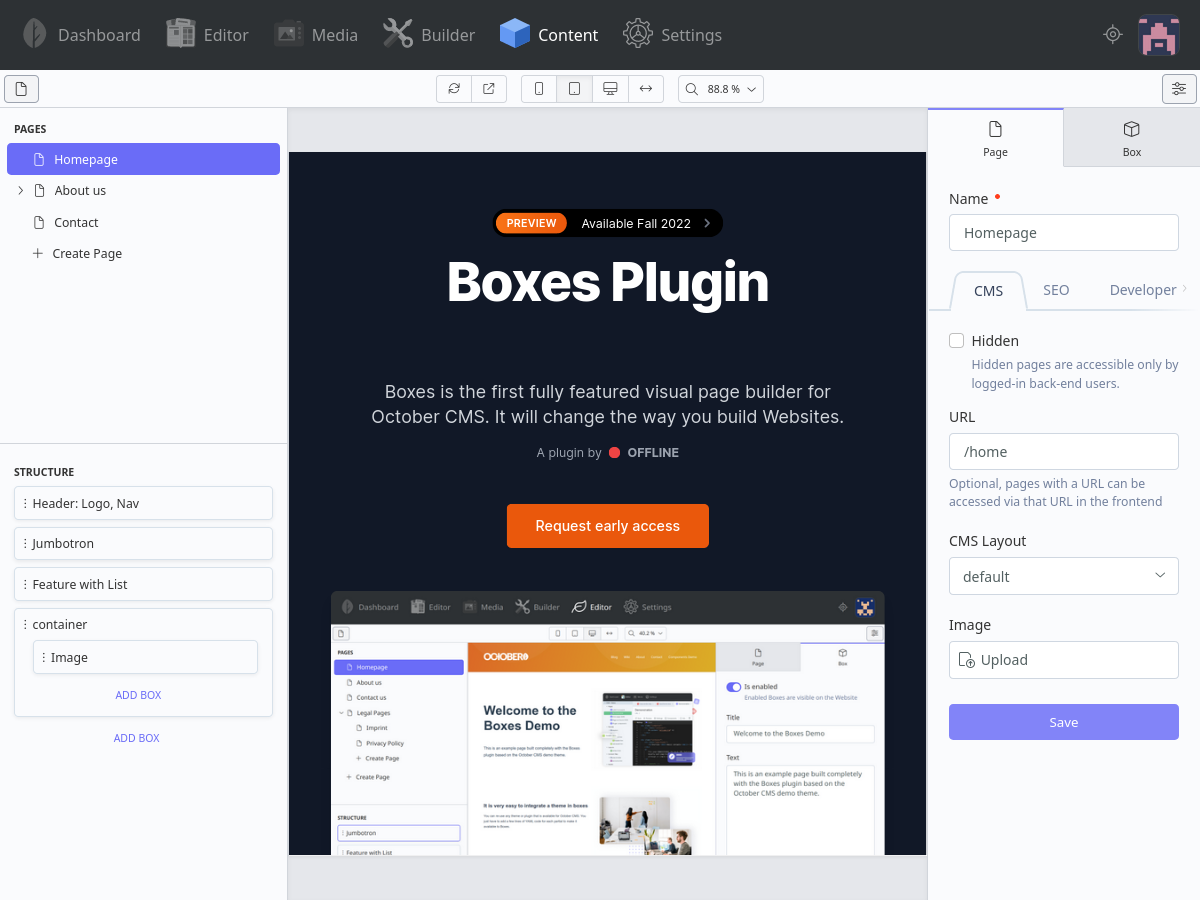Open the SEO tab

[x=1056, y=290]
